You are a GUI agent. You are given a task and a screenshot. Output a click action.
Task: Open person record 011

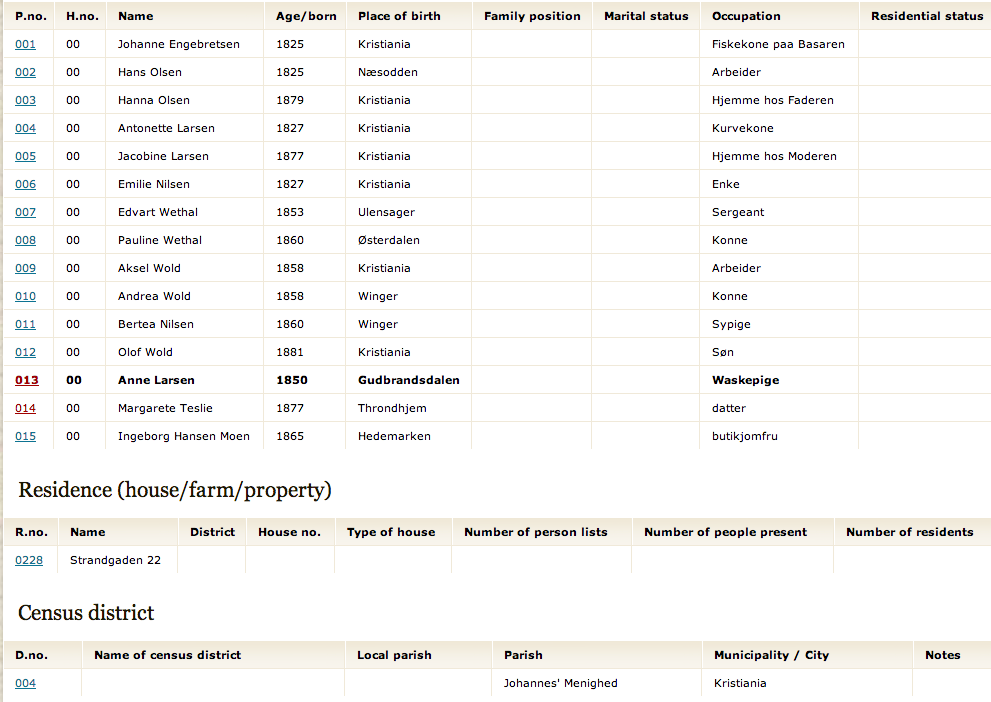pyautogui.click(x=25, y=324)
